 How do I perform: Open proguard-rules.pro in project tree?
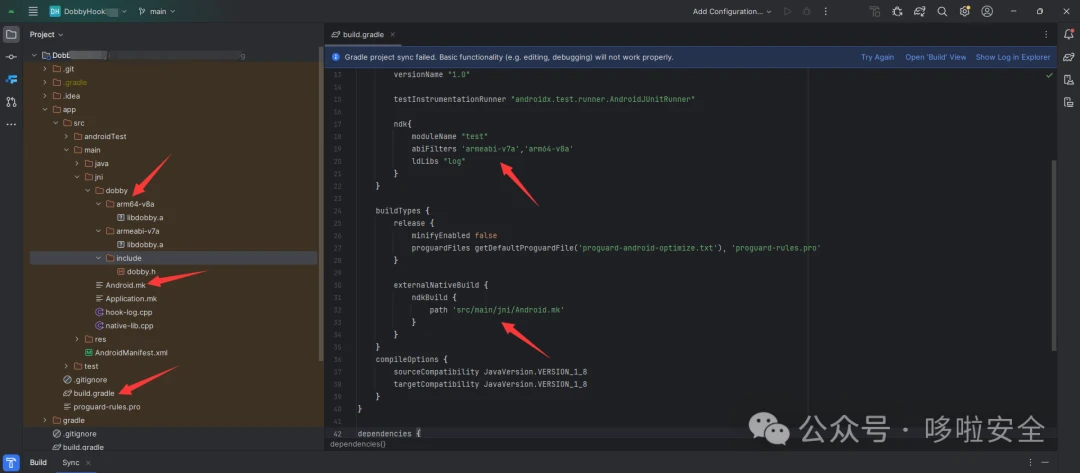coord(107,407)
